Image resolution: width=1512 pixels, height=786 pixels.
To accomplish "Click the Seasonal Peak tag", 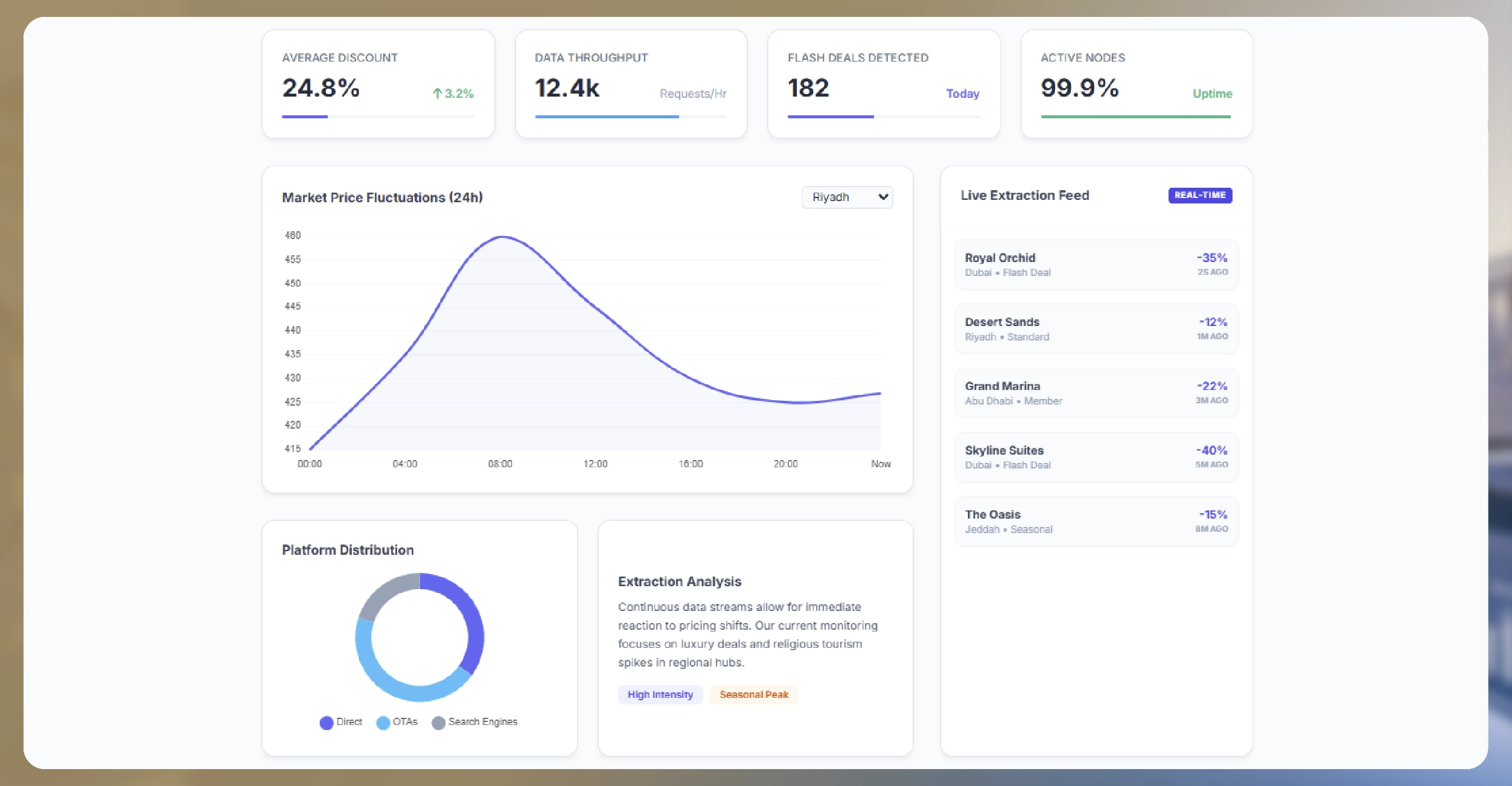I will pos(753,694).
